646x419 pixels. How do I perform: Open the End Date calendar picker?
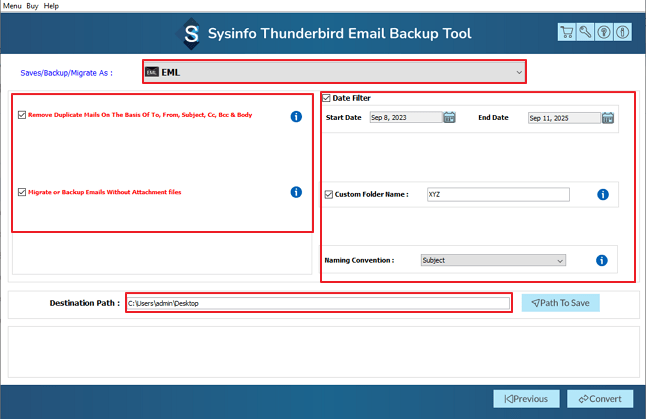[608, 118]
